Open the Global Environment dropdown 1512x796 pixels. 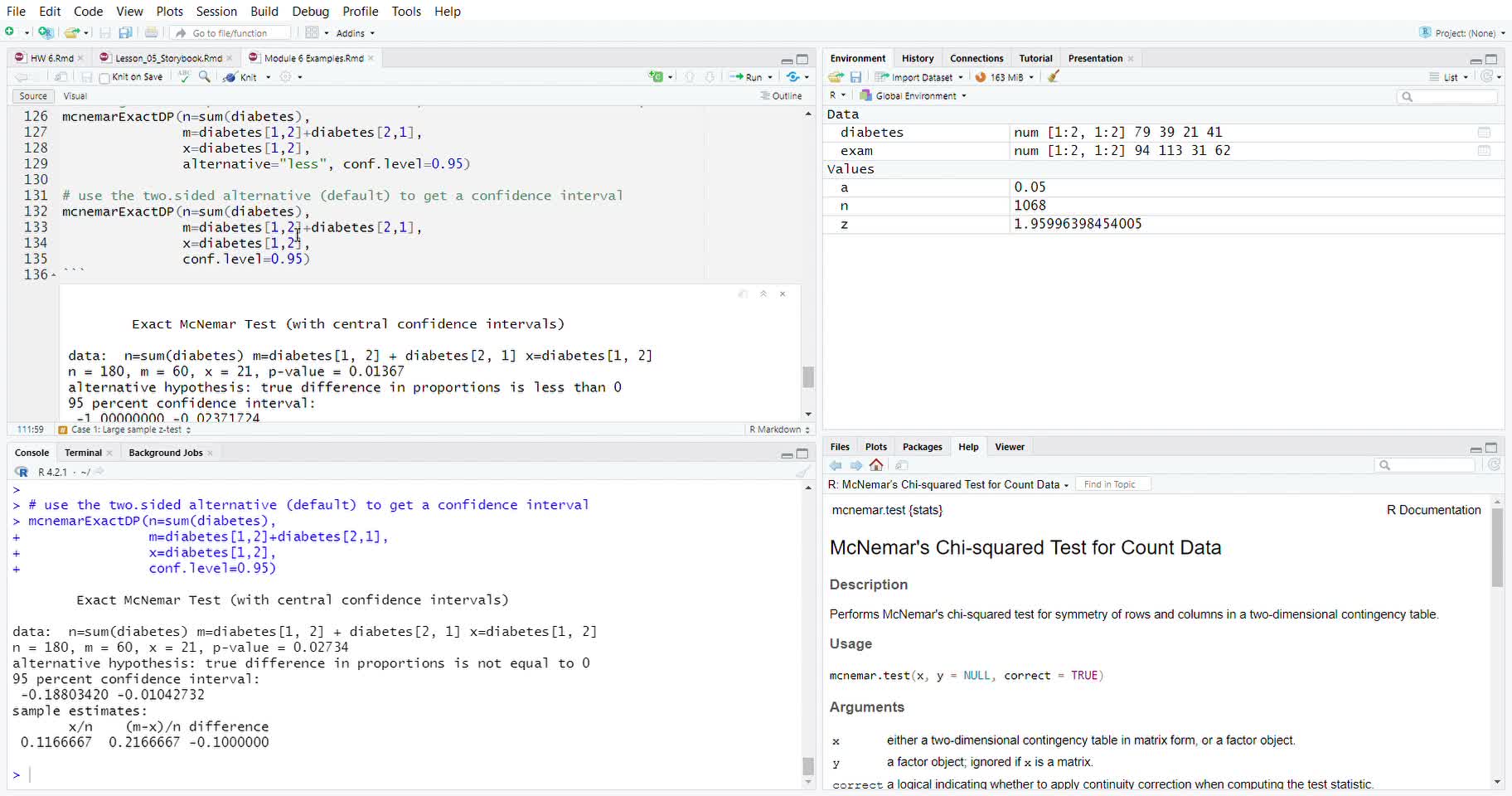coord(913,96)
